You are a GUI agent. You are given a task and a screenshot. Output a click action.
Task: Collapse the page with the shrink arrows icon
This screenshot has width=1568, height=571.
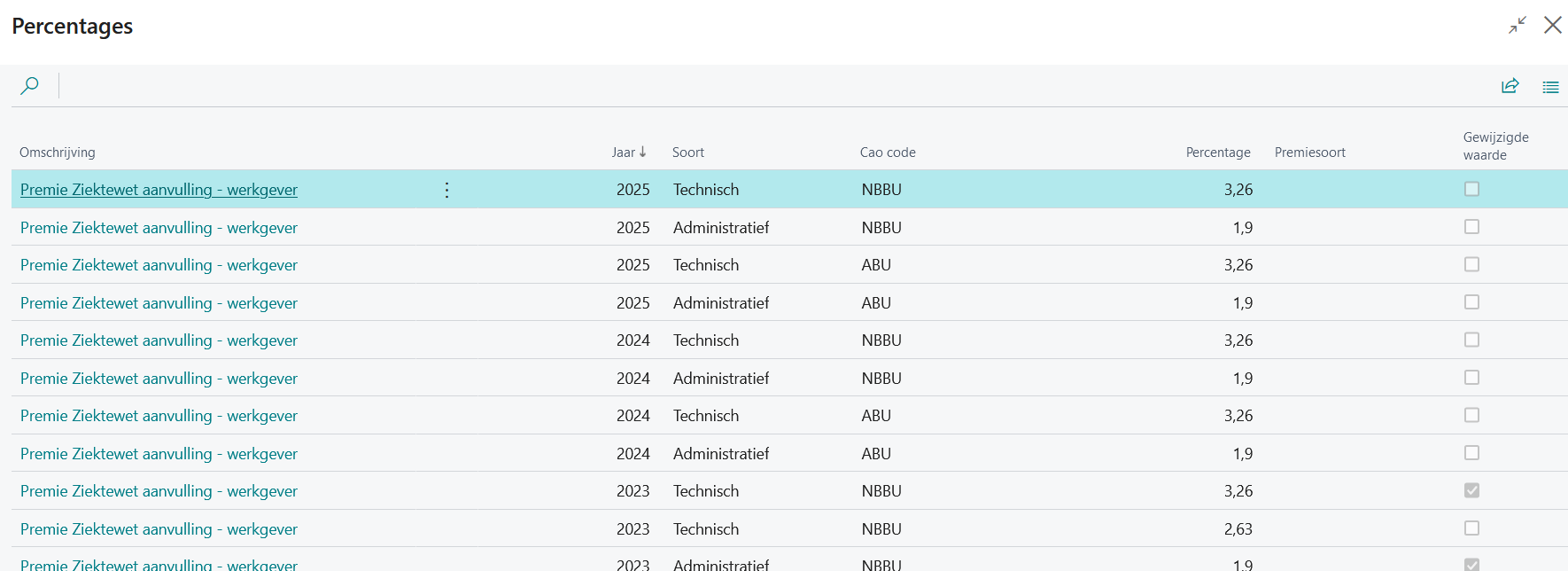pos(1518,26)
